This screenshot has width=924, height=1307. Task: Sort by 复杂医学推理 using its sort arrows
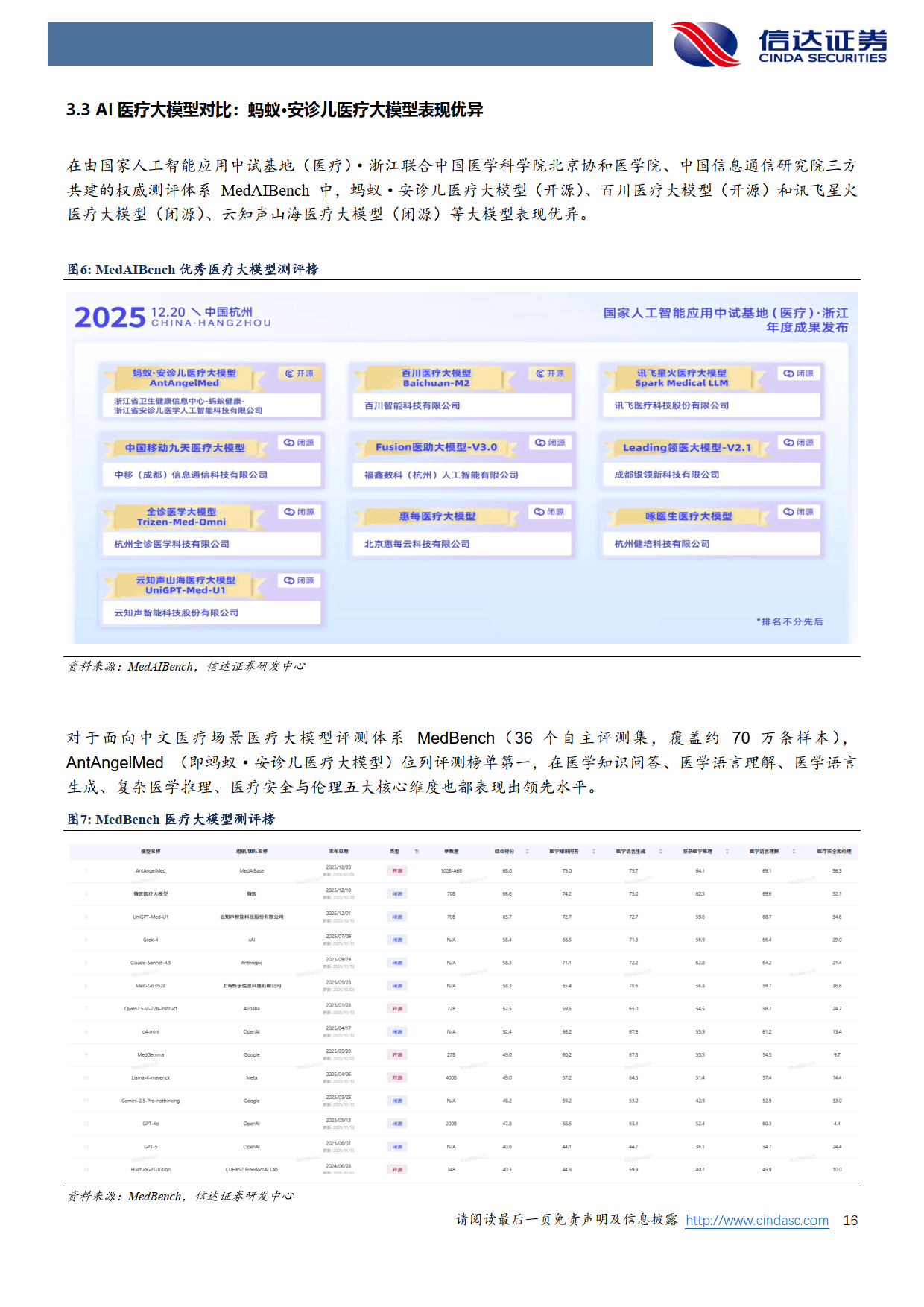tap(727, 851)
